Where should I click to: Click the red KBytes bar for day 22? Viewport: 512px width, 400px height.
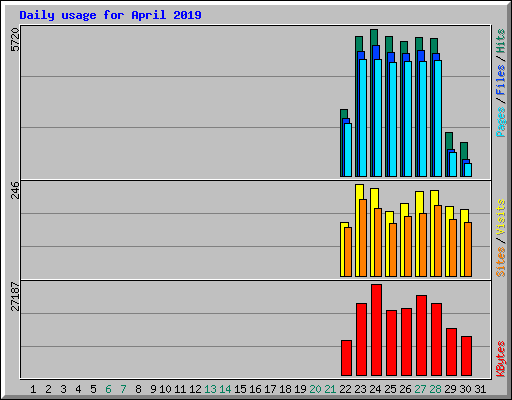[346, 358]
